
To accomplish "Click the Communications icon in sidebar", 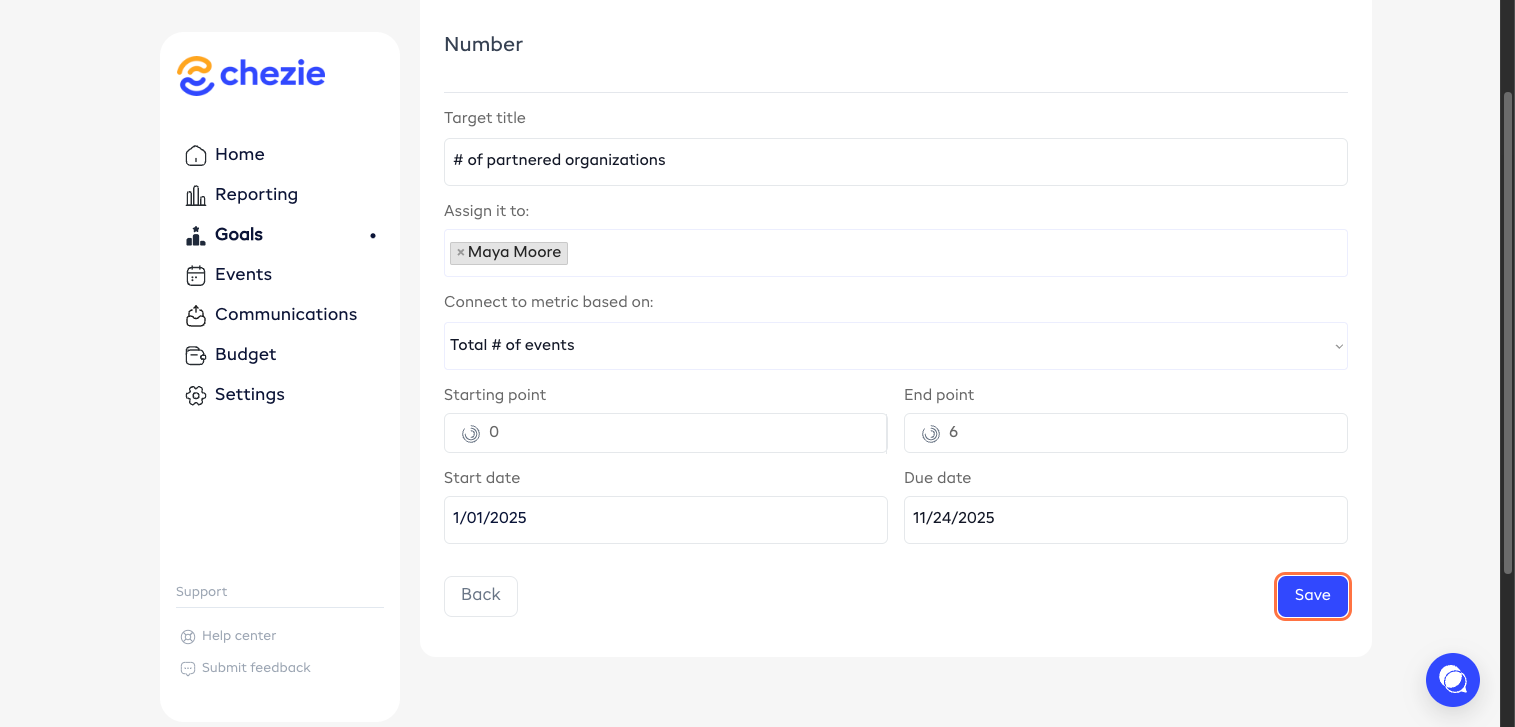I will pyautogui.click(x=196, y=315).
